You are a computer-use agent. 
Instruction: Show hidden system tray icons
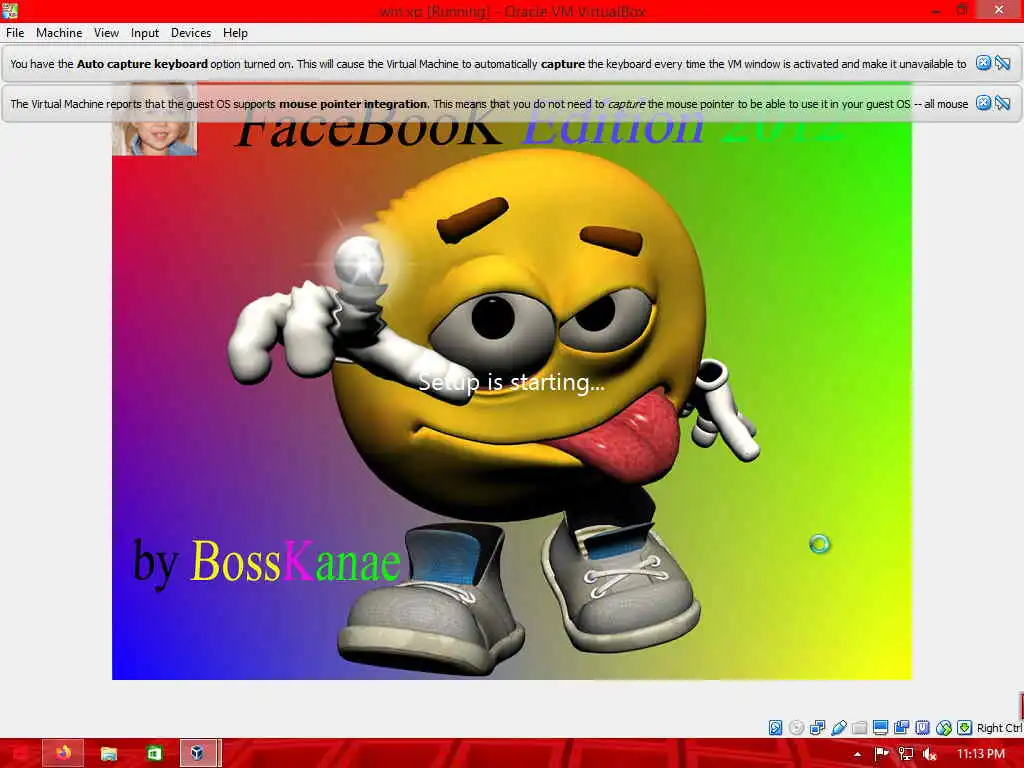tap(857, 754)
